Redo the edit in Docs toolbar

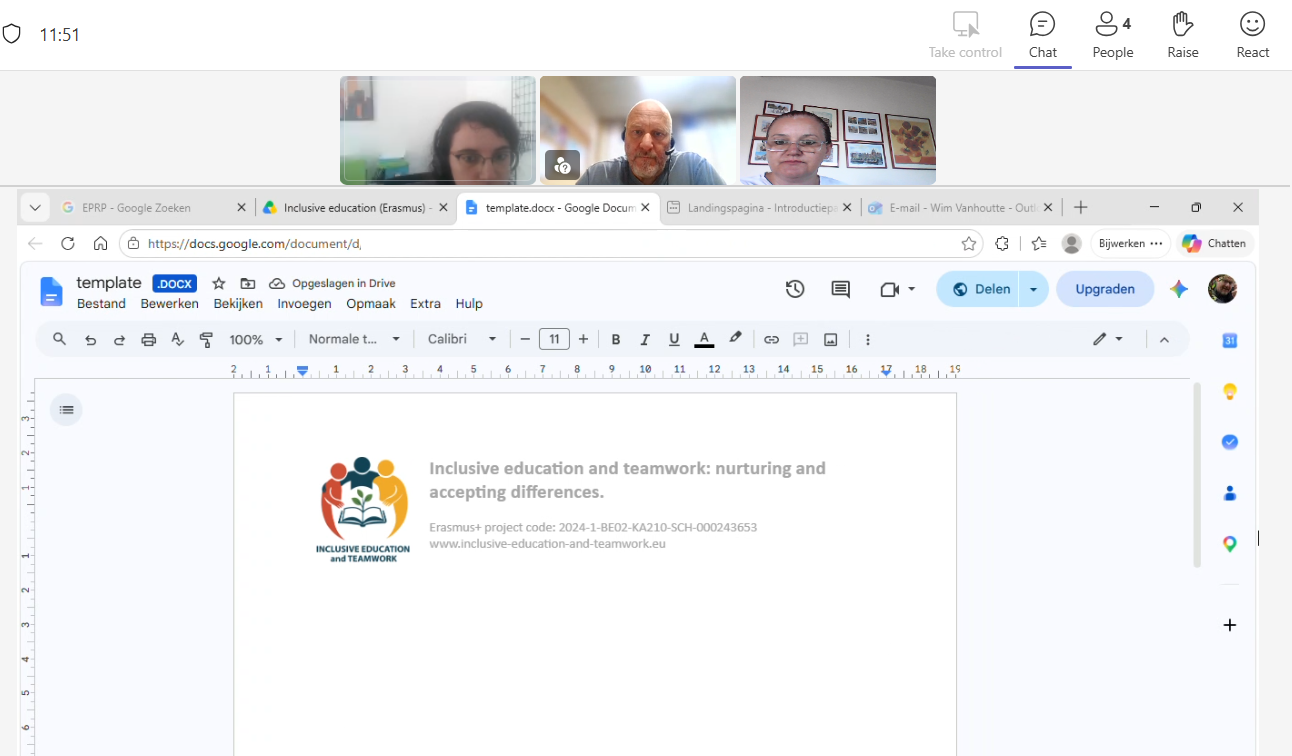click(119, 340)
